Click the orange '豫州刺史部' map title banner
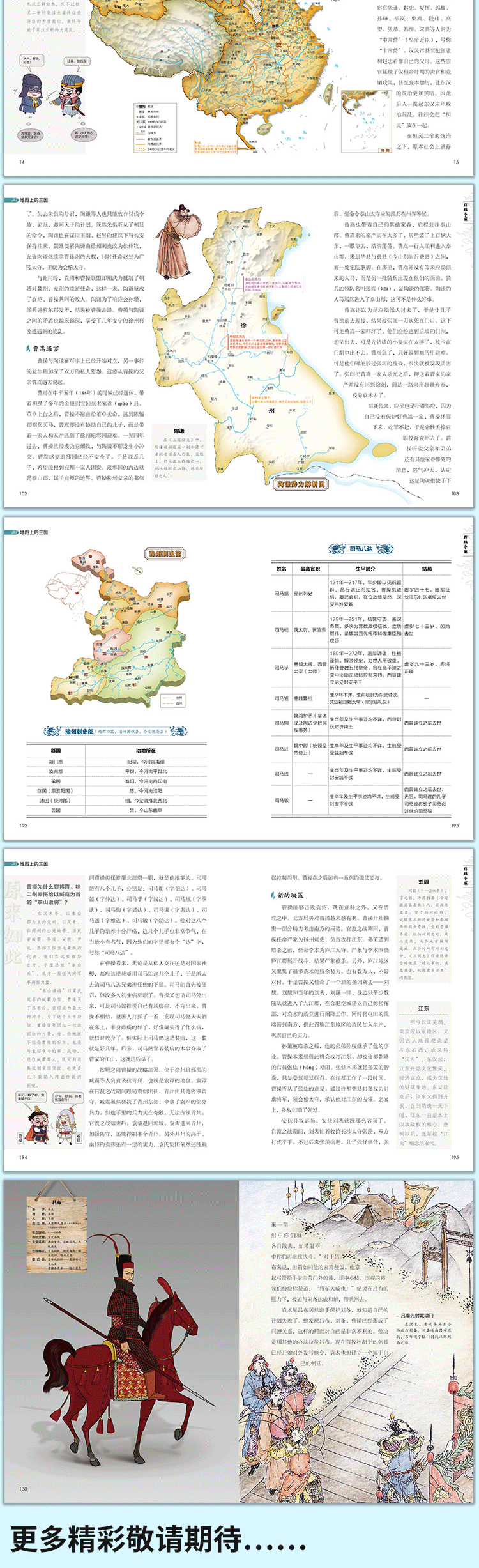479x1568 pixels. 165,554
